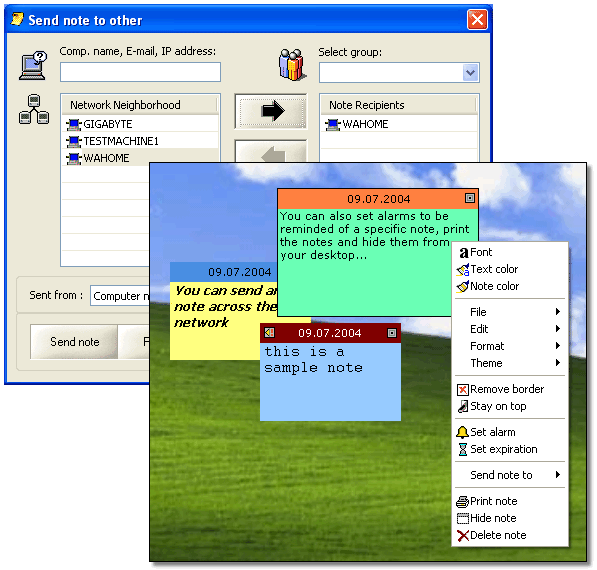Select Set expiration menu entry
This screenshot has height=570, width=597.
click(510, 449)
